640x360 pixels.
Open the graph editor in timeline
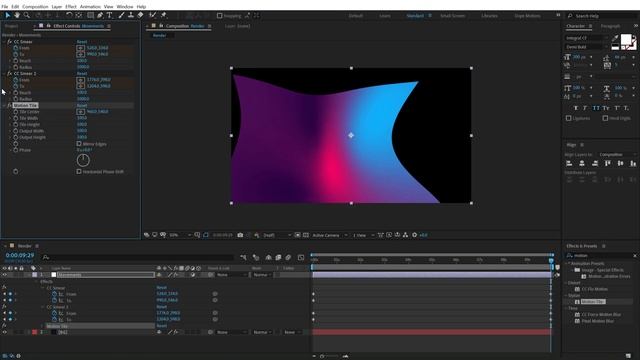tap(301, 258)
